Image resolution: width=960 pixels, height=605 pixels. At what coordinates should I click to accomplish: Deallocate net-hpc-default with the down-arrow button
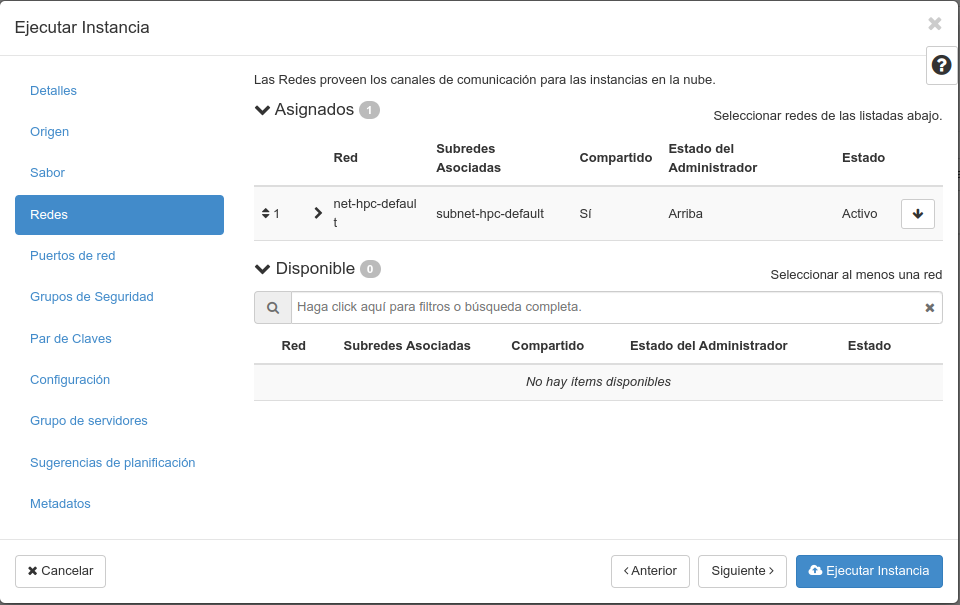pyautogui.click(x=917, y=213)
